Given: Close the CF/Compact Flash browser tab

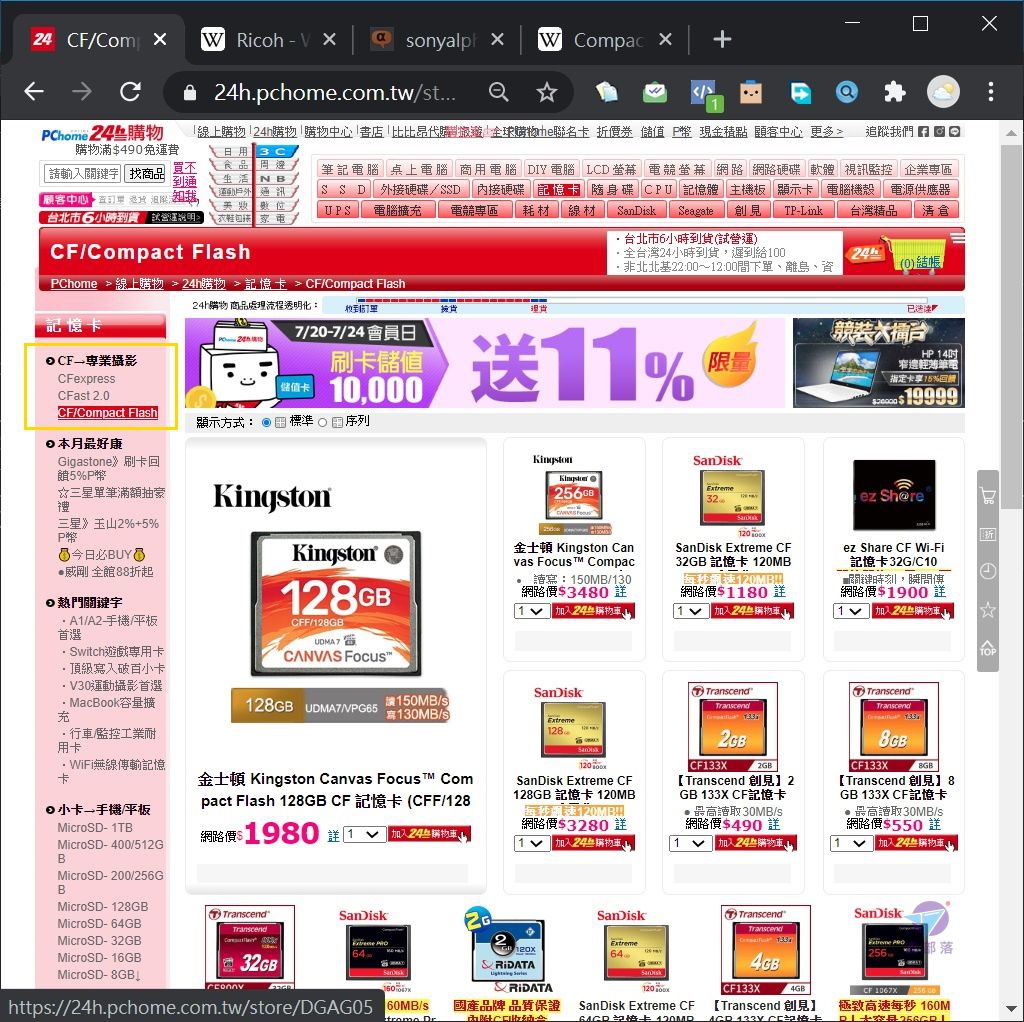Looking at the screenshot, I should (160, 40).
